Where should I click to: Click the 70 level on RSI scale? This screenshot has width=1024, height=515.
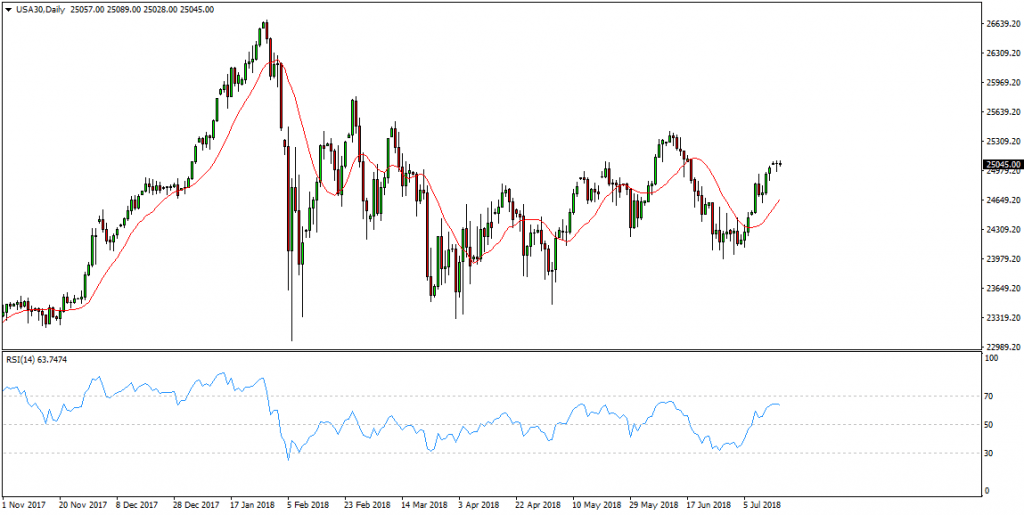[991, 397]
